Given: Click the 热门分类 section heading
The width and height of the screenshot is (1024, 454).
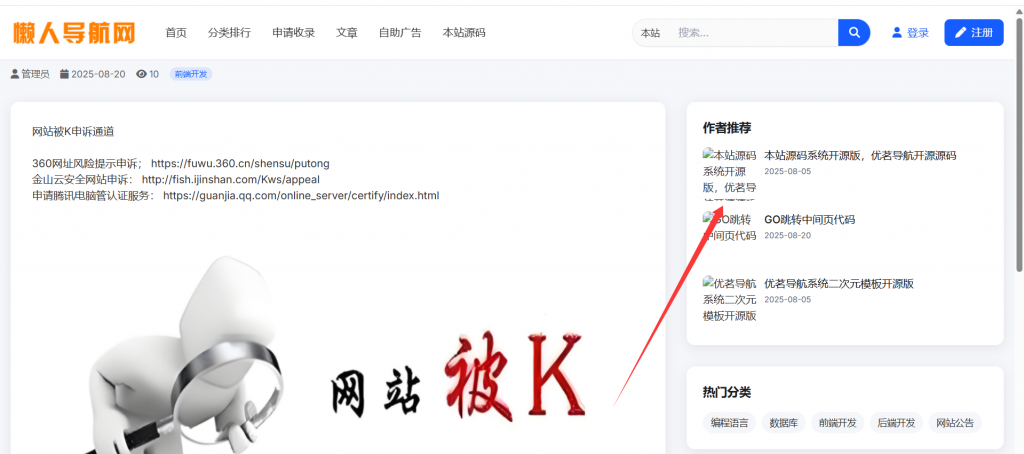Looking at the screenshot, I should pyautogui.click(x=727, y=392).
